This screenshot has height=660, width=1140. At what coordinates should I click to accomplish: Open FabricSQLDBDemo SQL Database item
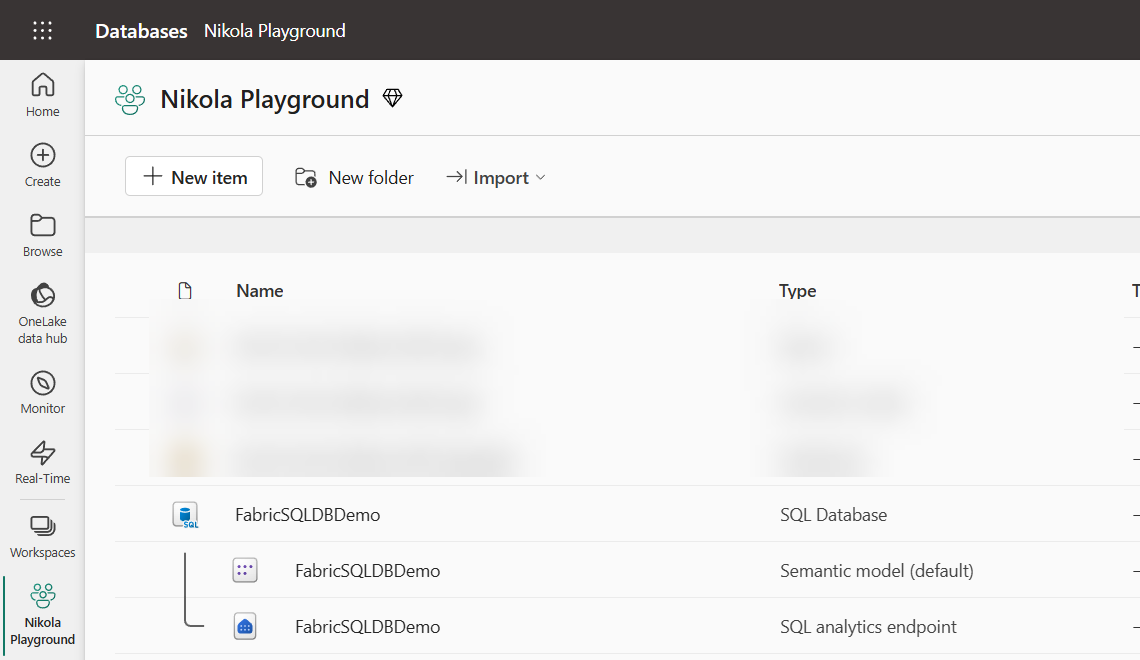pos(308,515)
